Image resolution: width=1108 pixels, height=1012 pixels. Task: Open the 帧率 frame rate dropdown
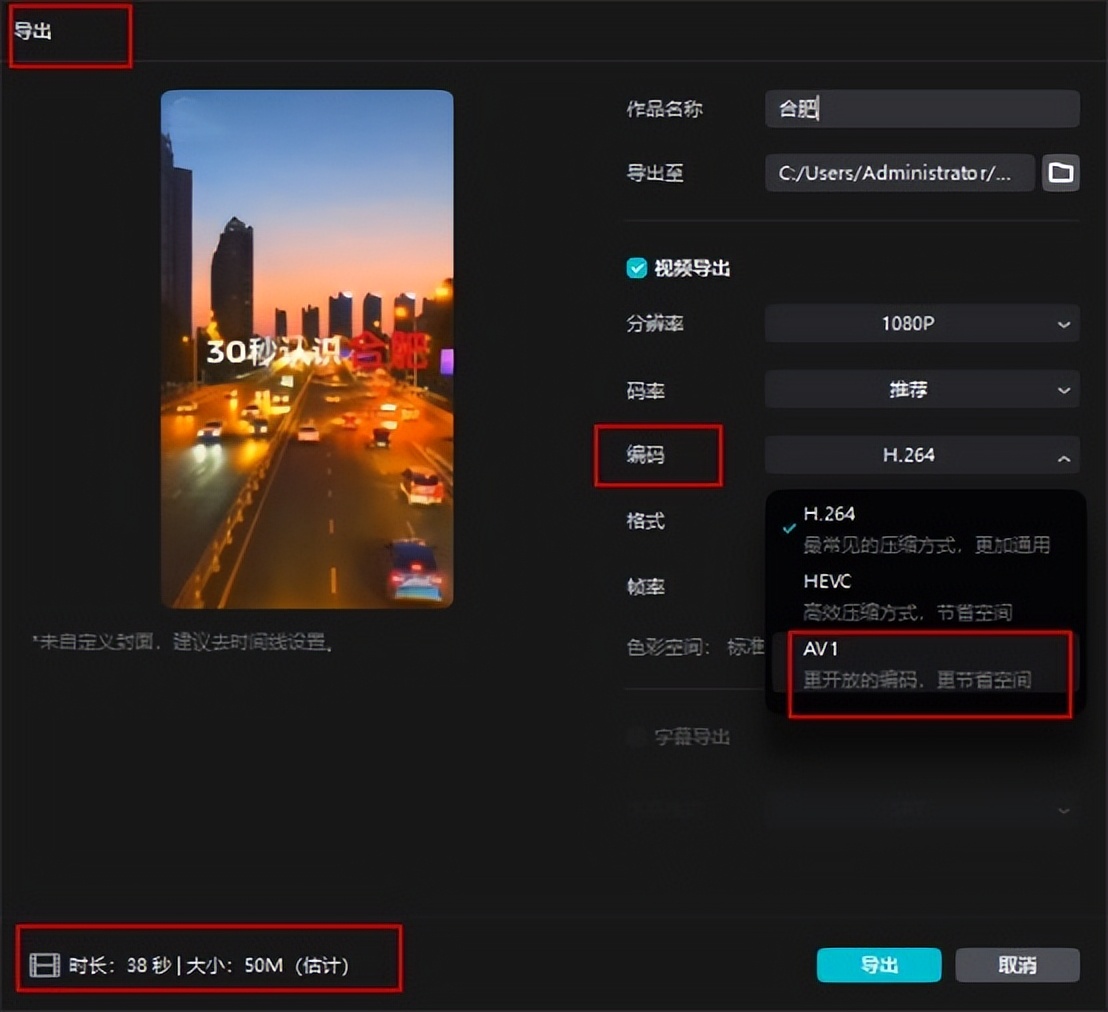pyautogui.click(x=920, y=588)
